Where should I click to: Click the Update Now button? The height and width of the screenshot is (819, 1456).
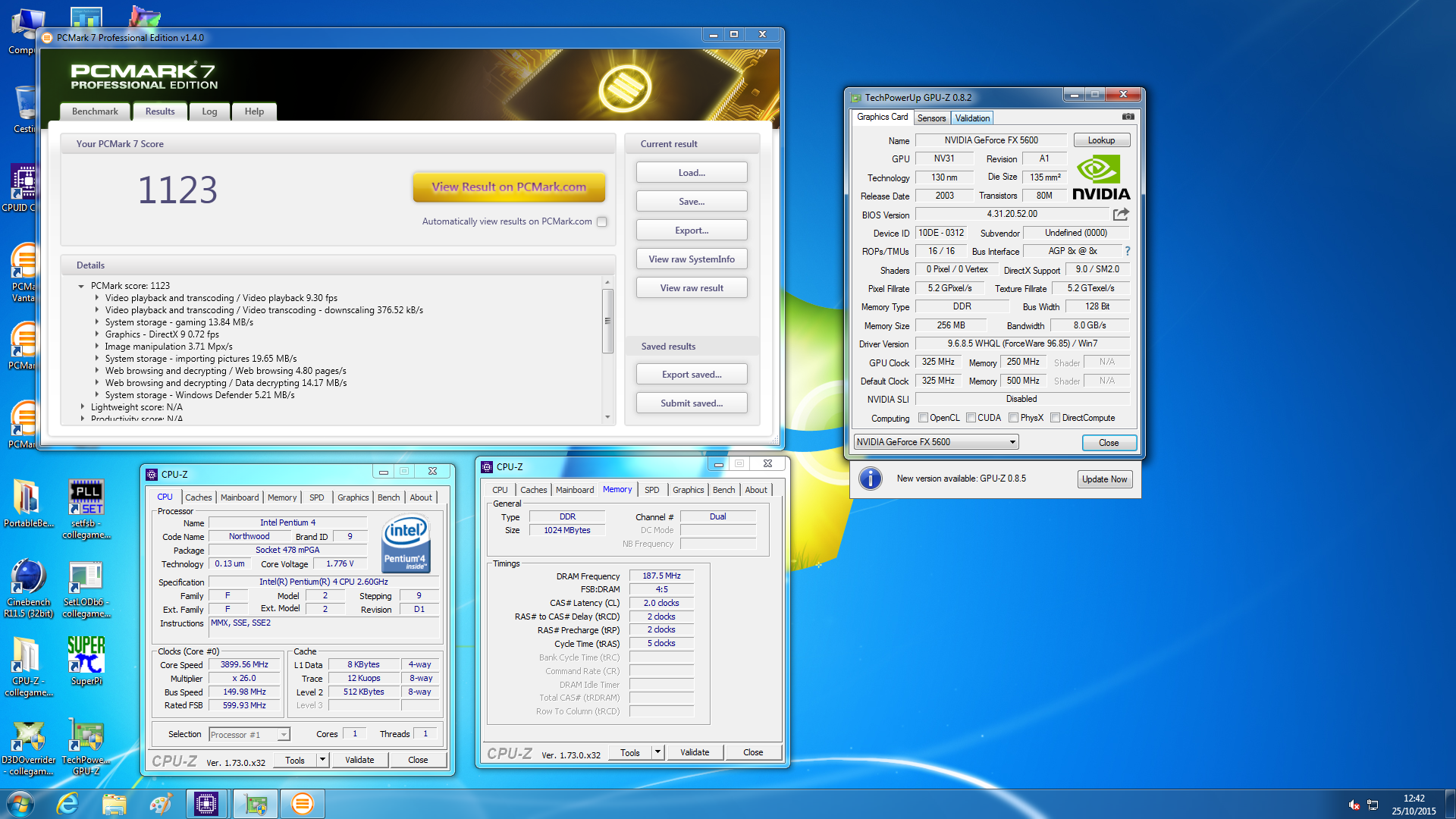click(x=1104, y=479)
